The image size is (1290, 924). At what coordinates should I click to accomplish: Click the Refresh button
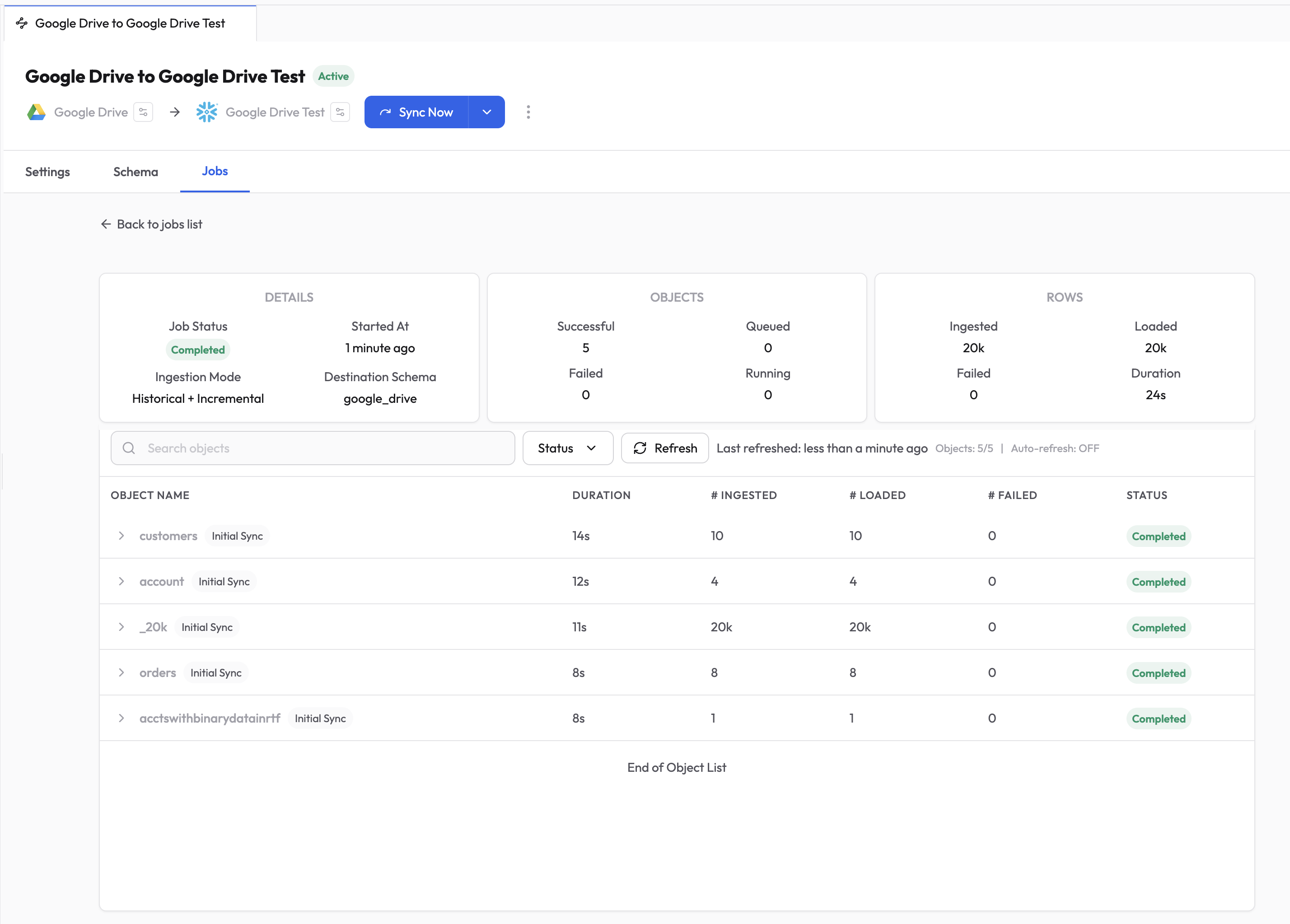664,448
